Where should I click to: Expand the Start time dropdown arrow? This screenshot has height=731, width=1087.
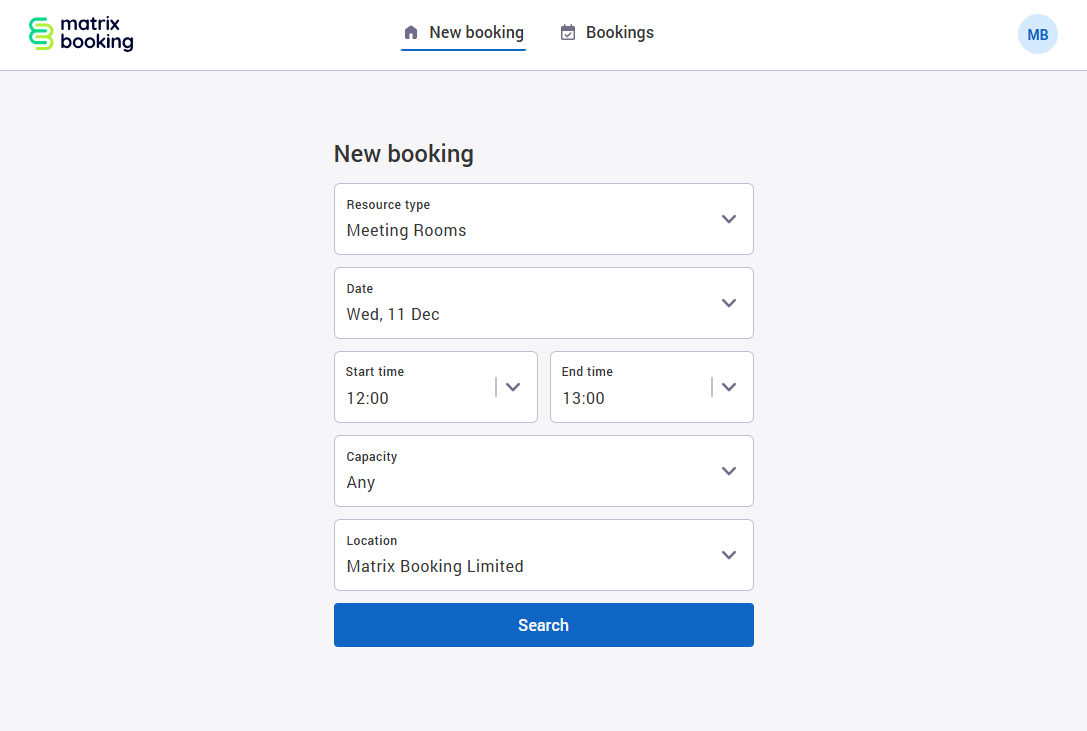pyautogui.click(x=513, y=387)
